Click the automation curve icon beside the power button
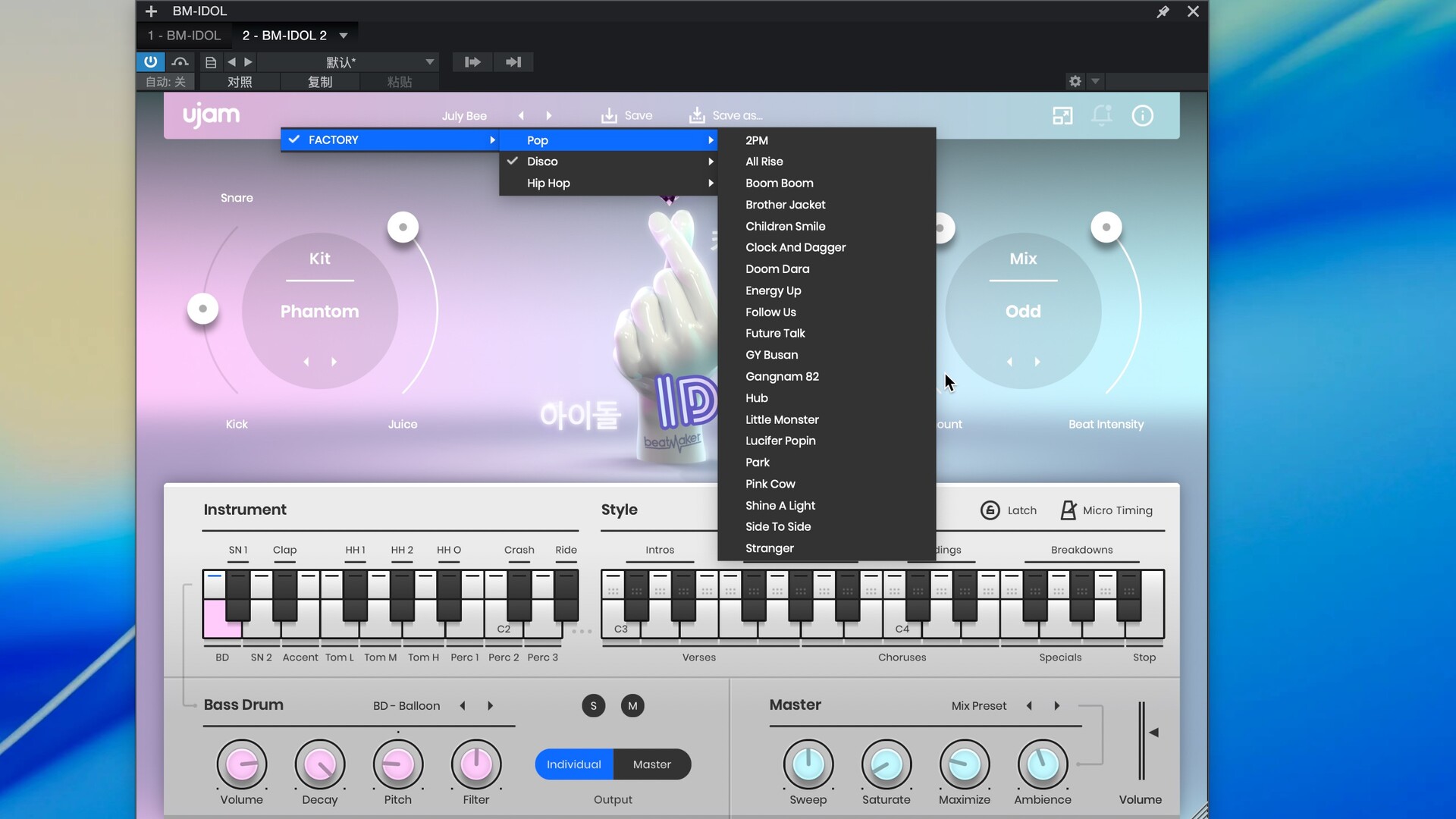The height and width of the screenshot is (819, 1456). (180, 61)
